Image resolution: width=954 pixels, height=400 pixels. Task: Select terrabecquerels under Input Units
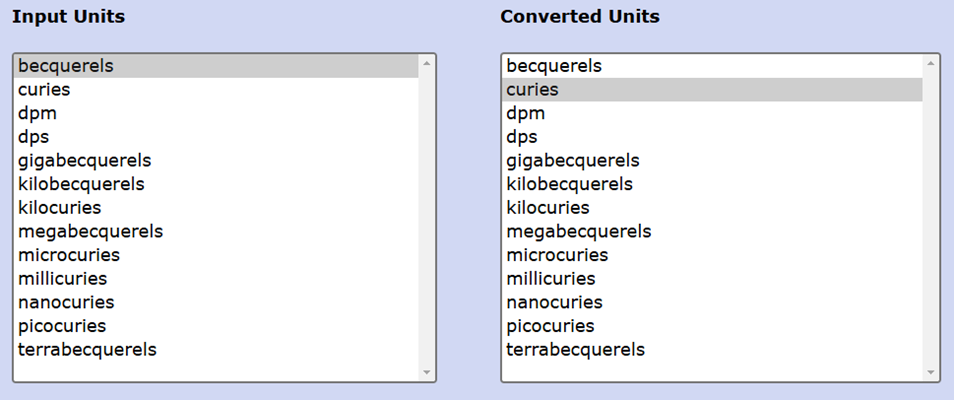pyautogui.click(x=87, y=350)
